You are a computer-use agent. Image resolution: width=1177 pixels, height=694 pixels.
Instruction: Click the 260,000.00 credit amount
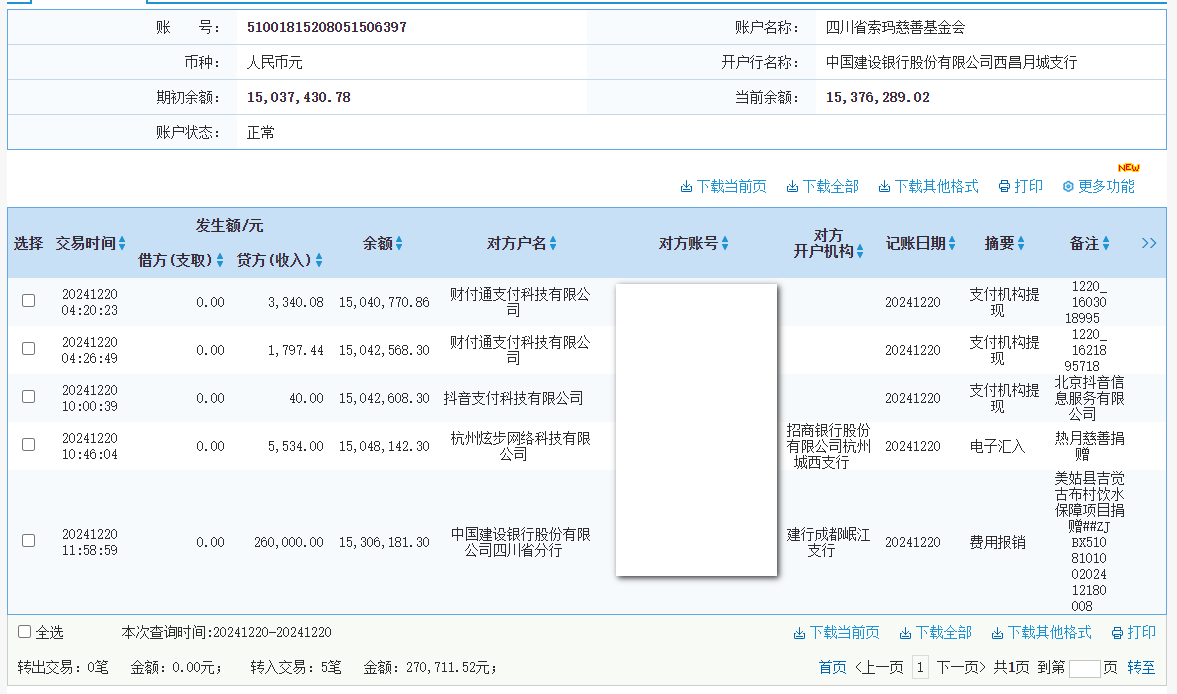[288, 542]
